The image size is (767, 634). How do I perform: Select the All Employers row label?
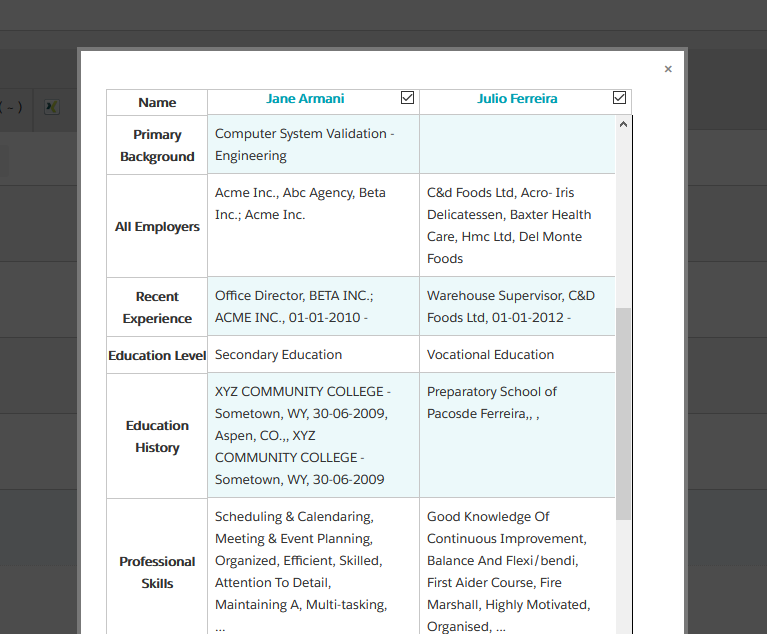[x=157, y=227]
